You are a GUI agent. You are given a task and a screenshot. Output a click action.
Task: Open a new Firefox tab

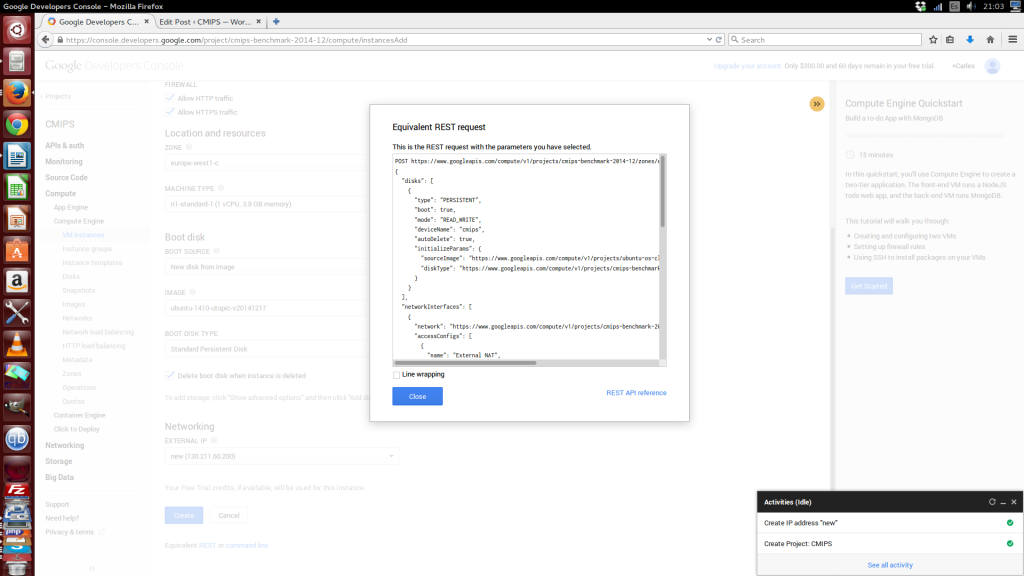tap(276, 22)
